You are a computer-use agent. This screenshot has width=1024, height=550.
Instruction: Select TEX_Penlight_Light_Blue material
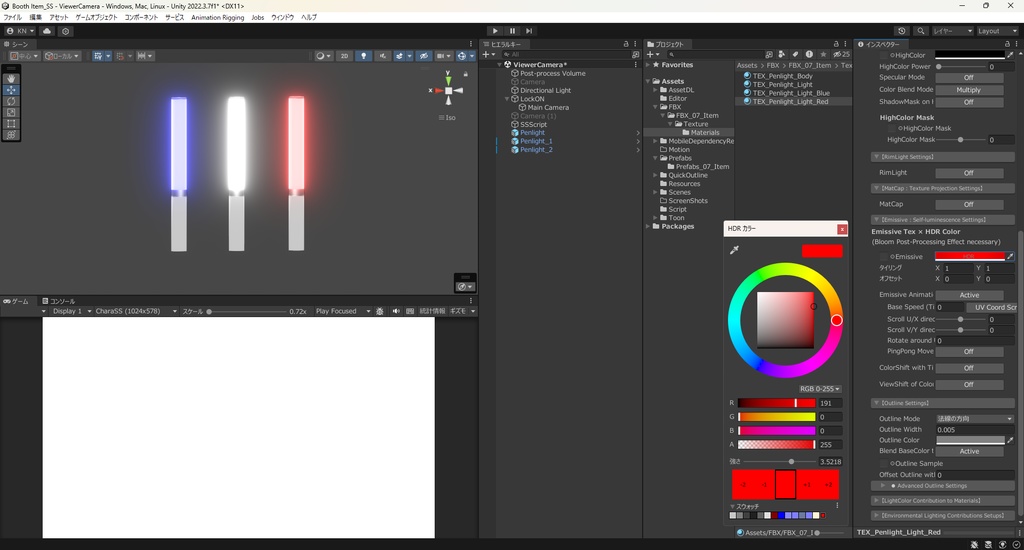[791, 93]
